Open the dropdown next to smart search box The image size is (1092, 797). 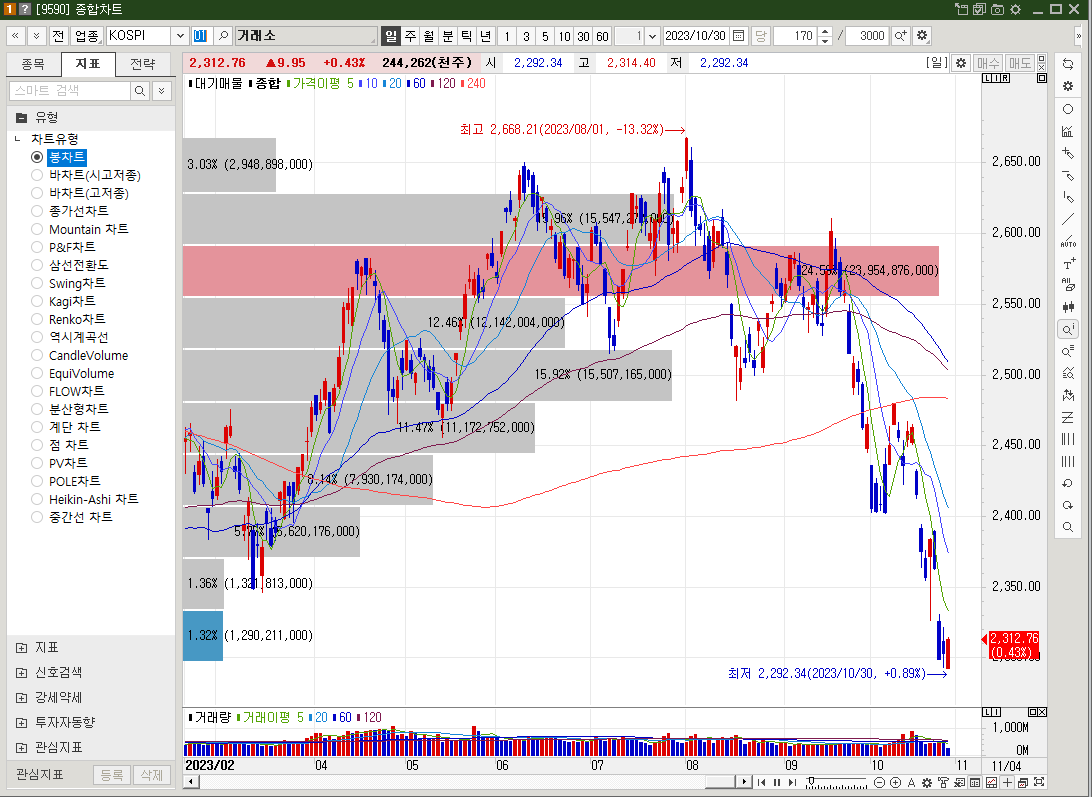[162, 91]
